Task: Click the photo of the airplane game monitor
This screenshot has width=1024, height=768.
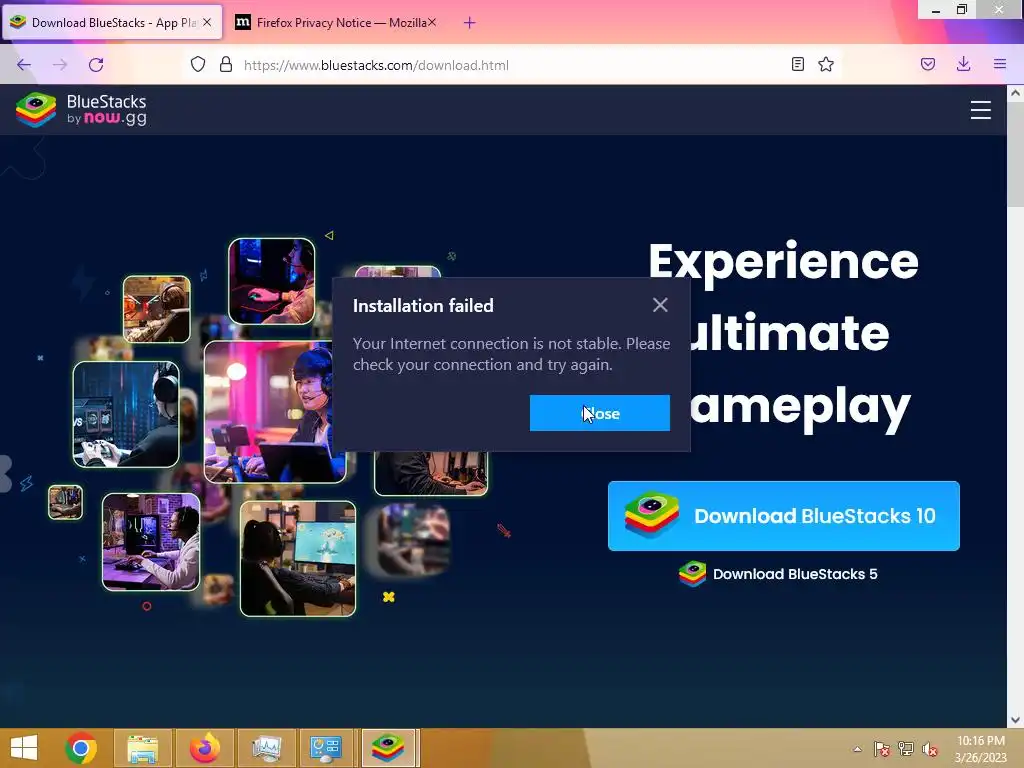Action: pos(298,558)
